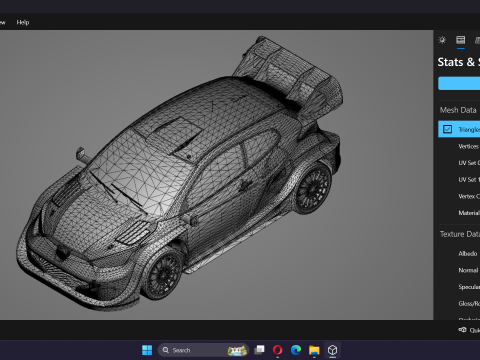The width and height of the screenshot is (480, 360).
Task: Open the Help menu
Action: [x=23, y=22]
